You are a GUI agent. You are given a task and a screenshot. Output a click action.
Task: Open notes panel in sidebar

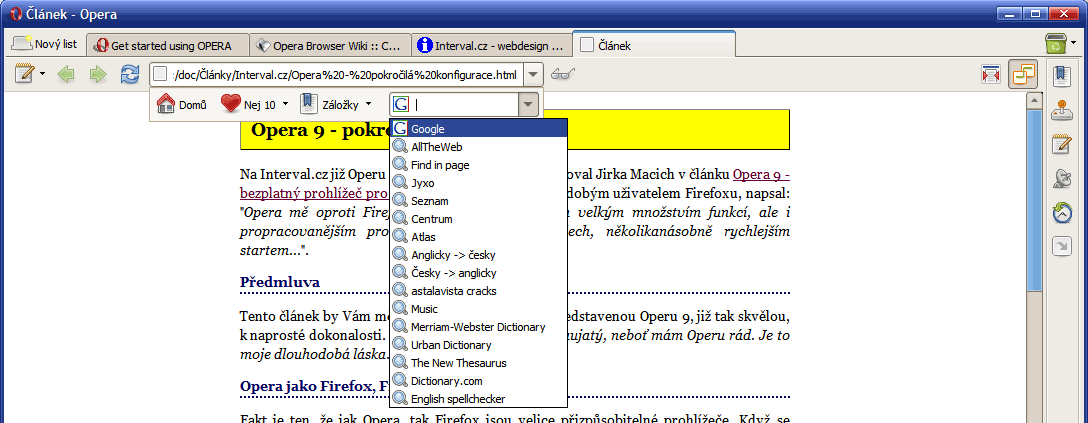pos(1062,145)
